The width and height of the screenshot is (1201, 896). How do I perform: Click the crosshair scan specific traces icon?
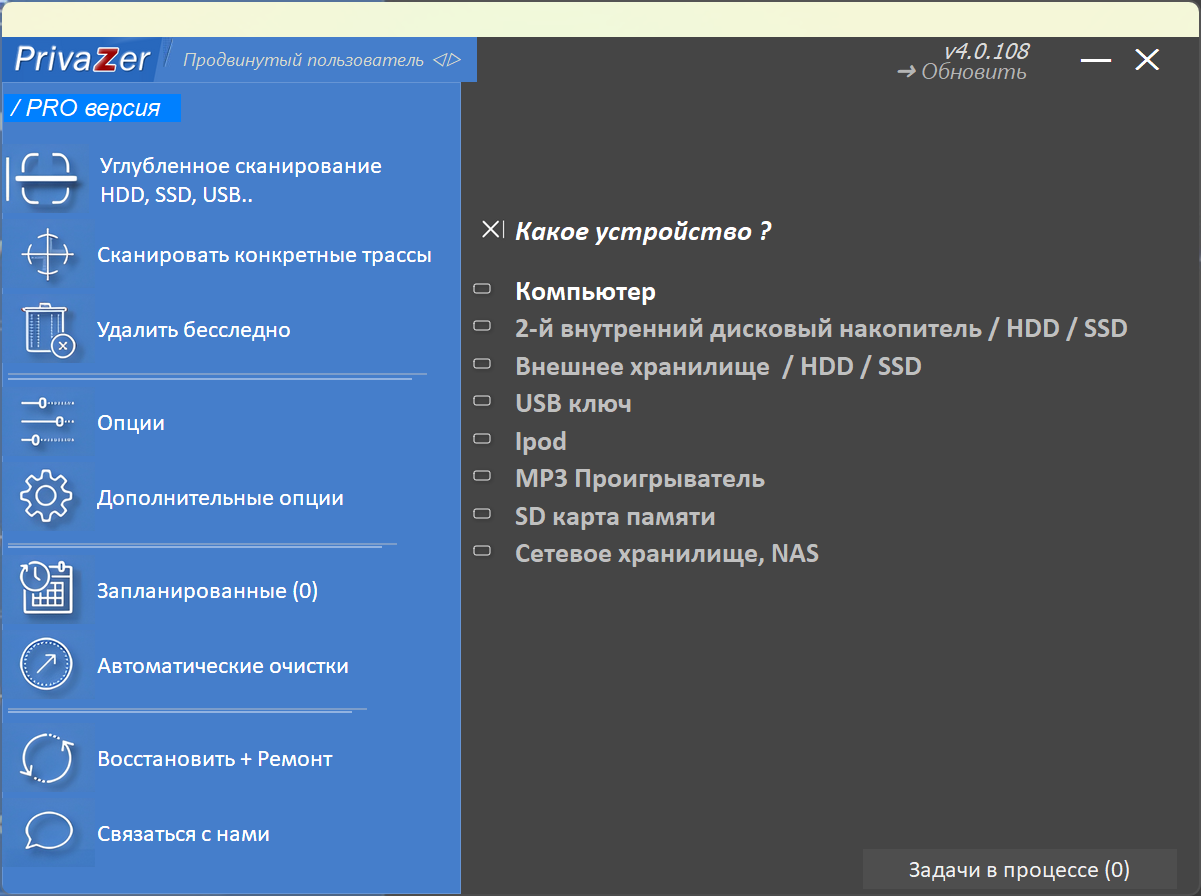(x=47, y=254)
